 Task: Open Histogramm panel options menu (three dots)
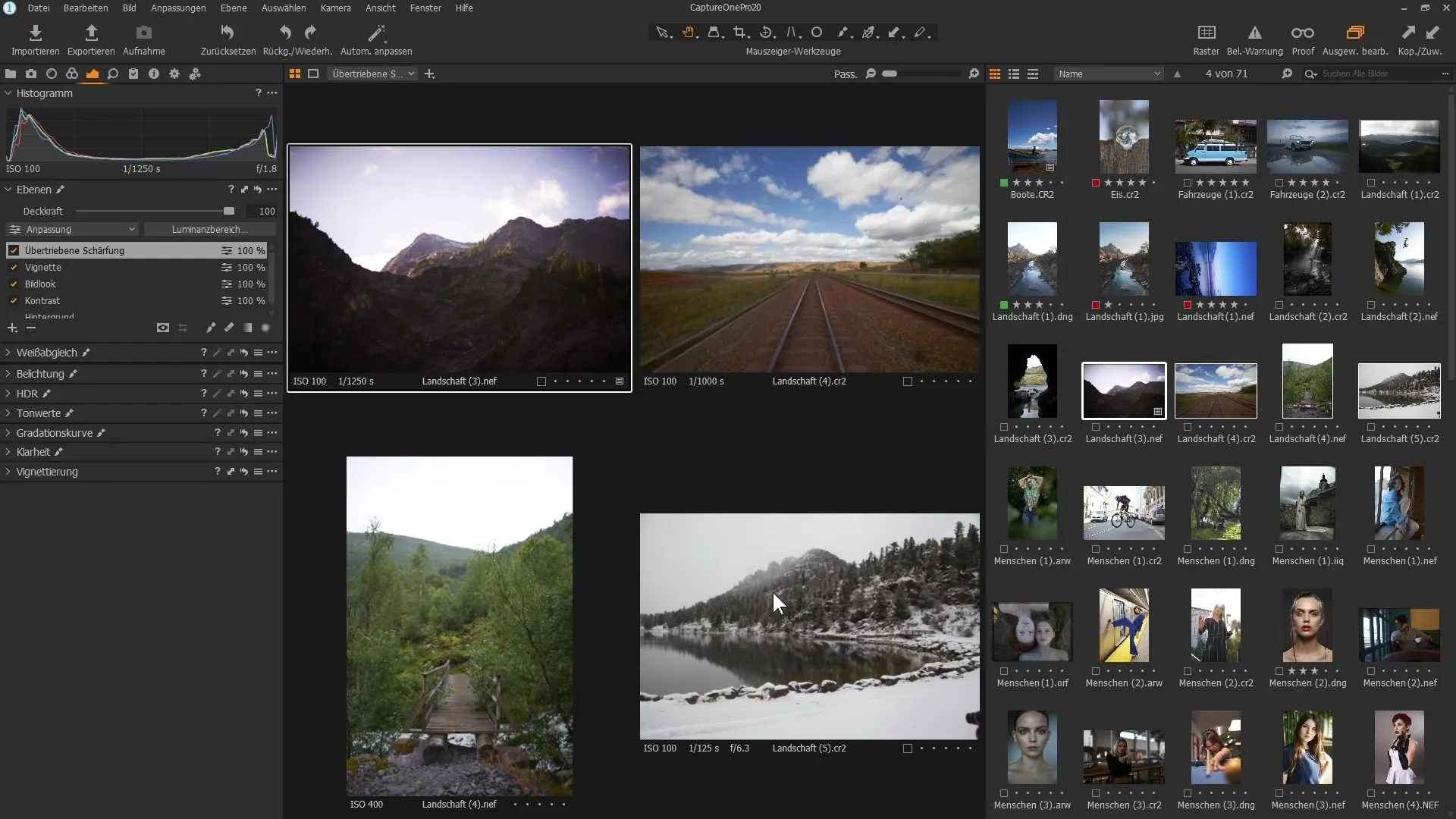coord(272,93)
